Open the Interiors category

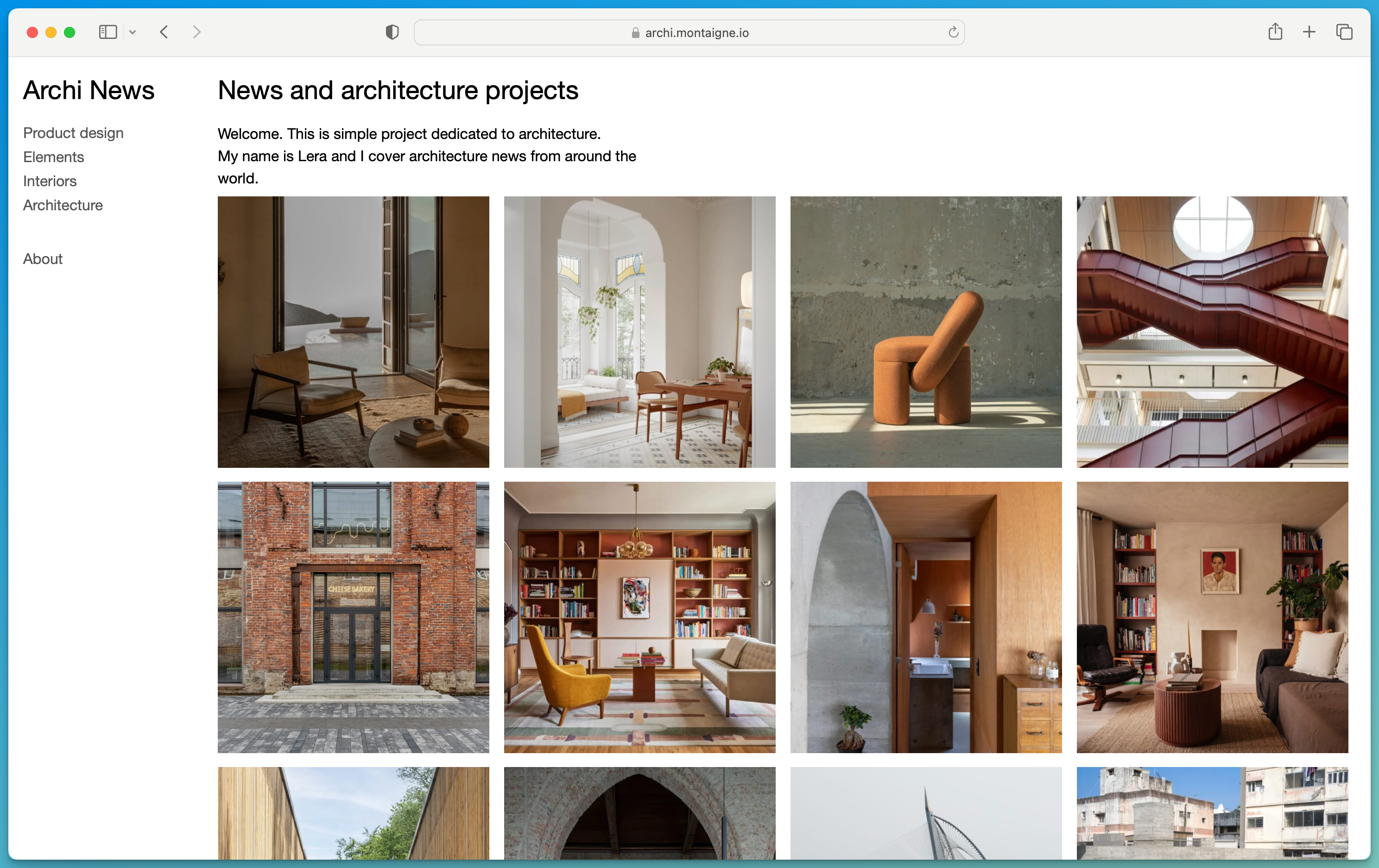pos(50,181)
